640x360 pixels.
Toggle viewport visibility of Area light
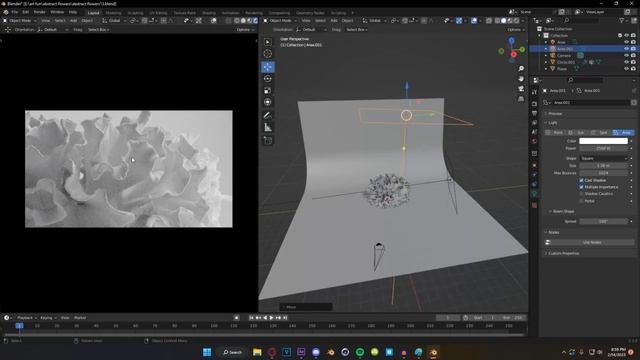pos(627,42)
